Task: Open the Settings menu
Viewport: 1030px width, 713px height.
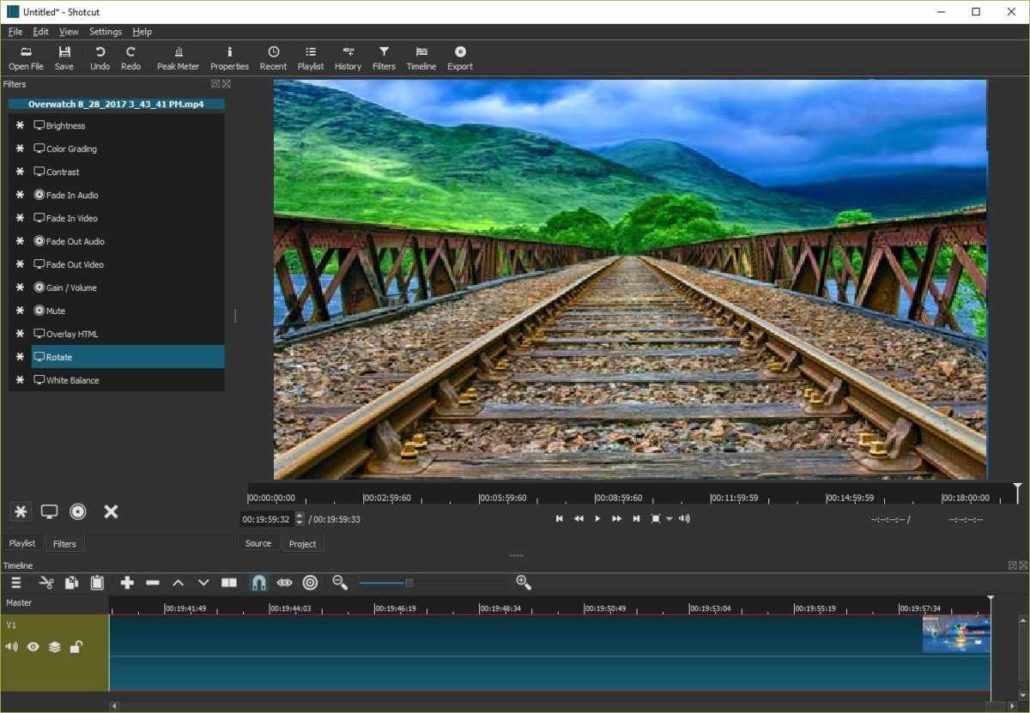Action: coord(105,32)
